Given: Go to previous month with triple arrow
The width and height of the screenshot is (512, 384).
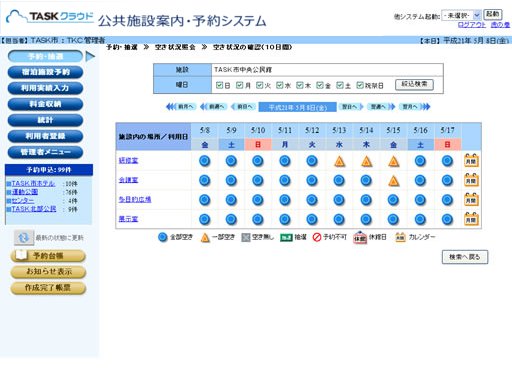Looking at the screenshot, I should click(x=180, y=107).
